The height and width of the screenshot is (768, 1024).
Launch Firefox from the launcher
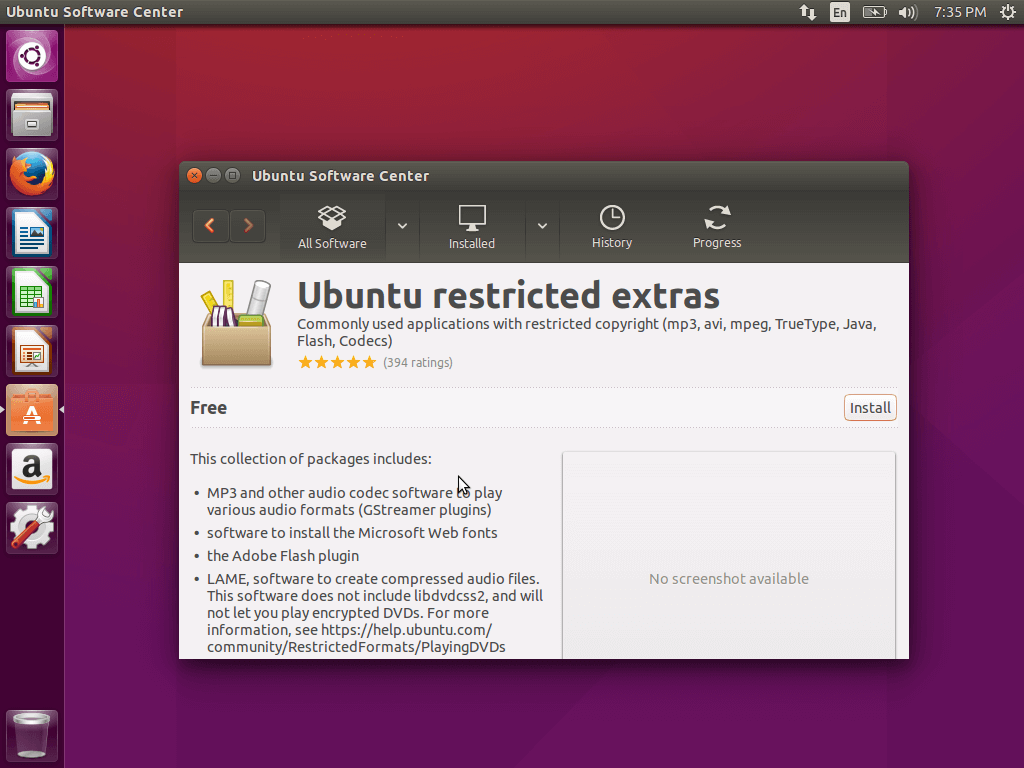pos(32,175)
